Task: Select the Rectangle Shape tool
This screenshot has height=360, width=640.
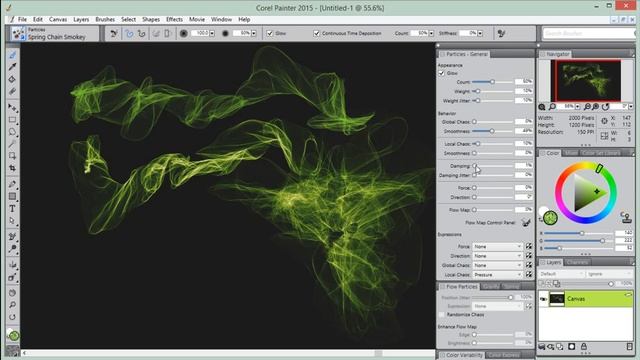Action: tap(12, 196)
